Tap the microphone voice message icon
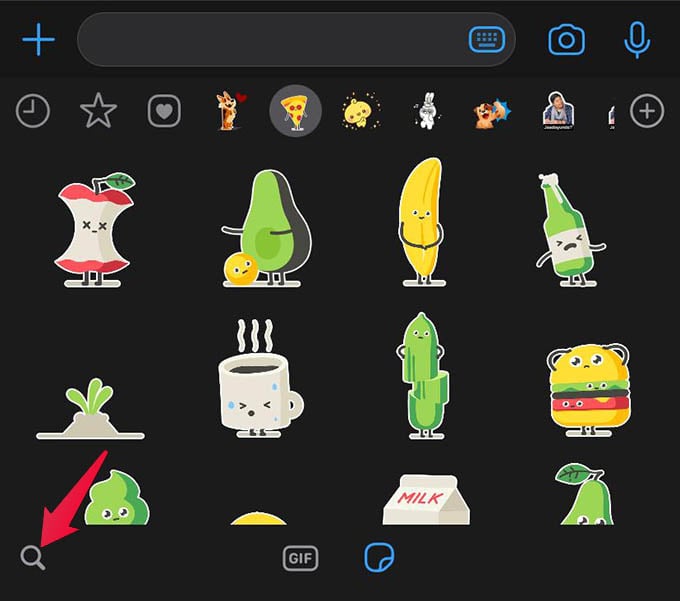The image size is (680, 601). 637,40
